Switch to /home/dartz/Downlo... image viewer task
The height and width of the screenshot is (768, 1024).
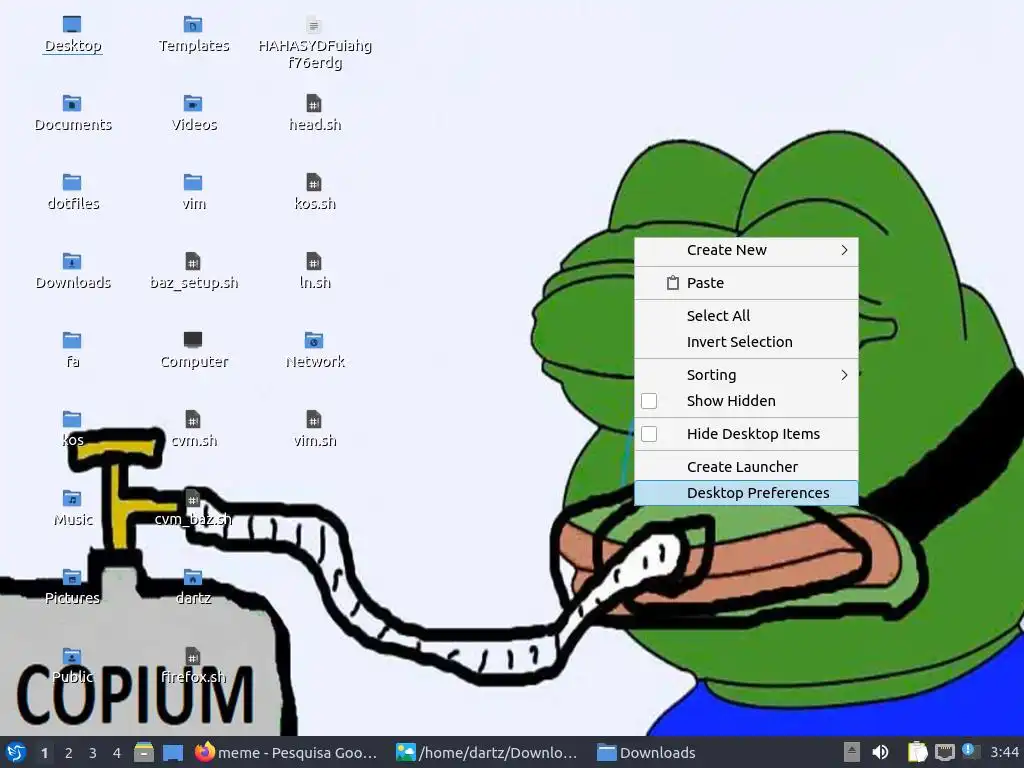pos(488,752)
